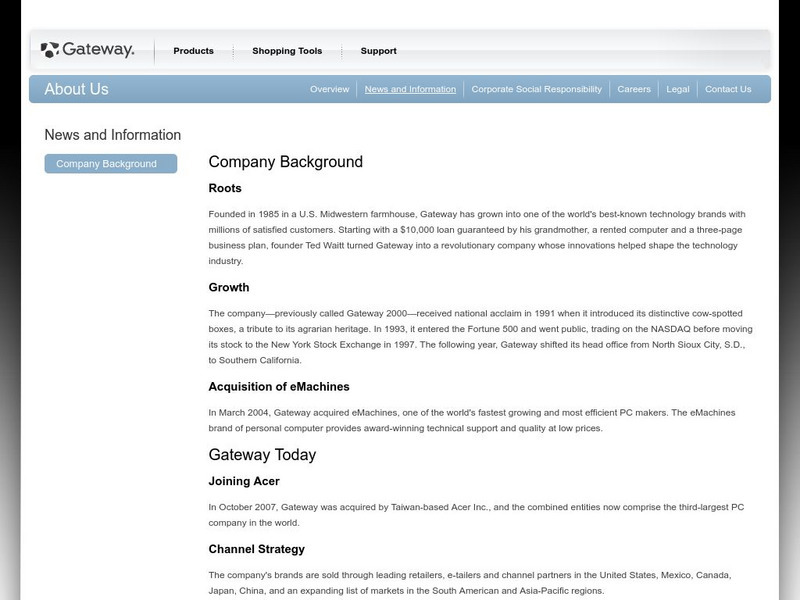Open the Legal page link
The width and height of the screenshot is (800, 600).
[x=678, y=89]
